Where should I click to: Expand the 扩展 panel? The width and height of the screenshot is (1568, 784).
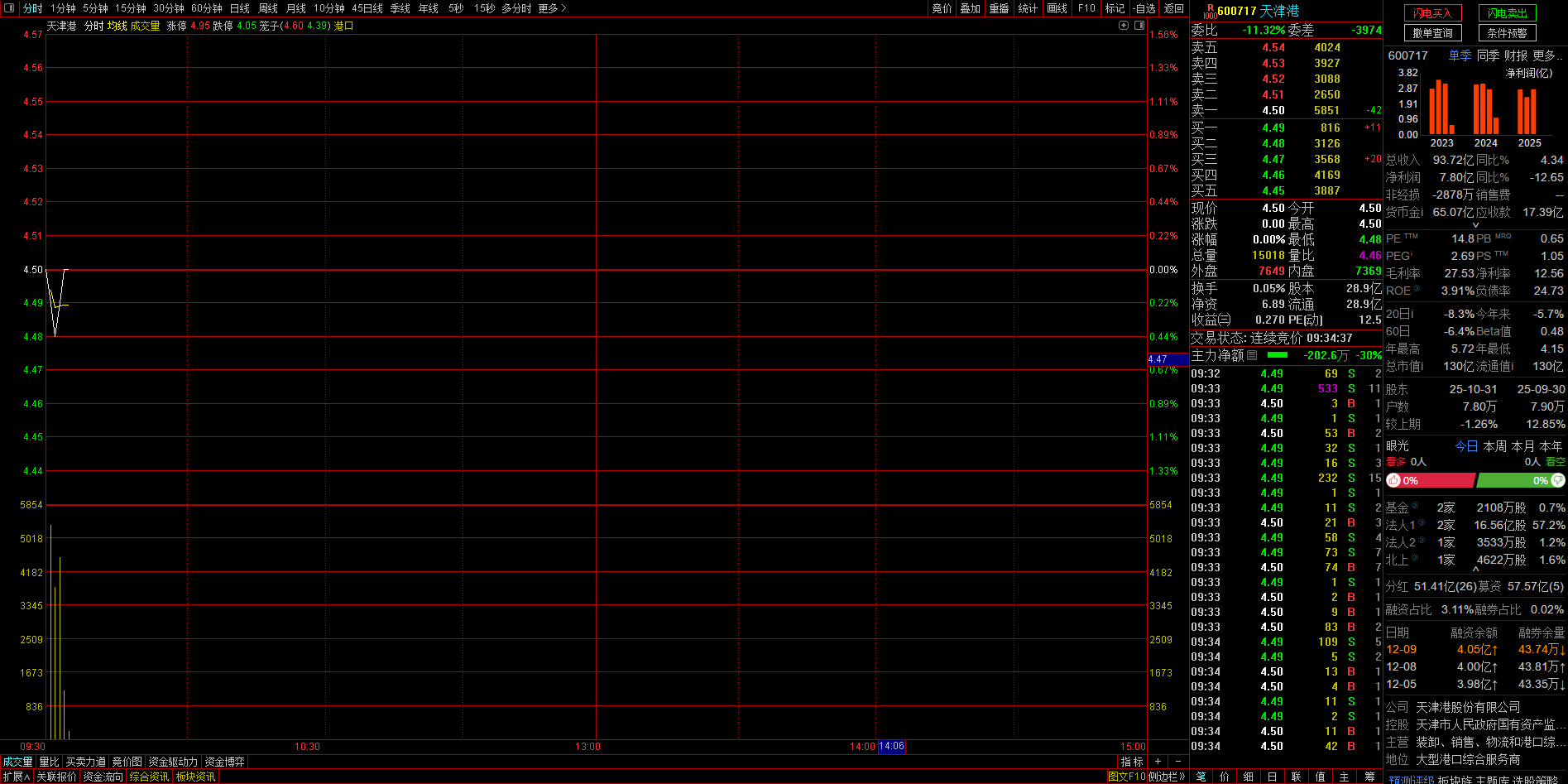(17, 777)
